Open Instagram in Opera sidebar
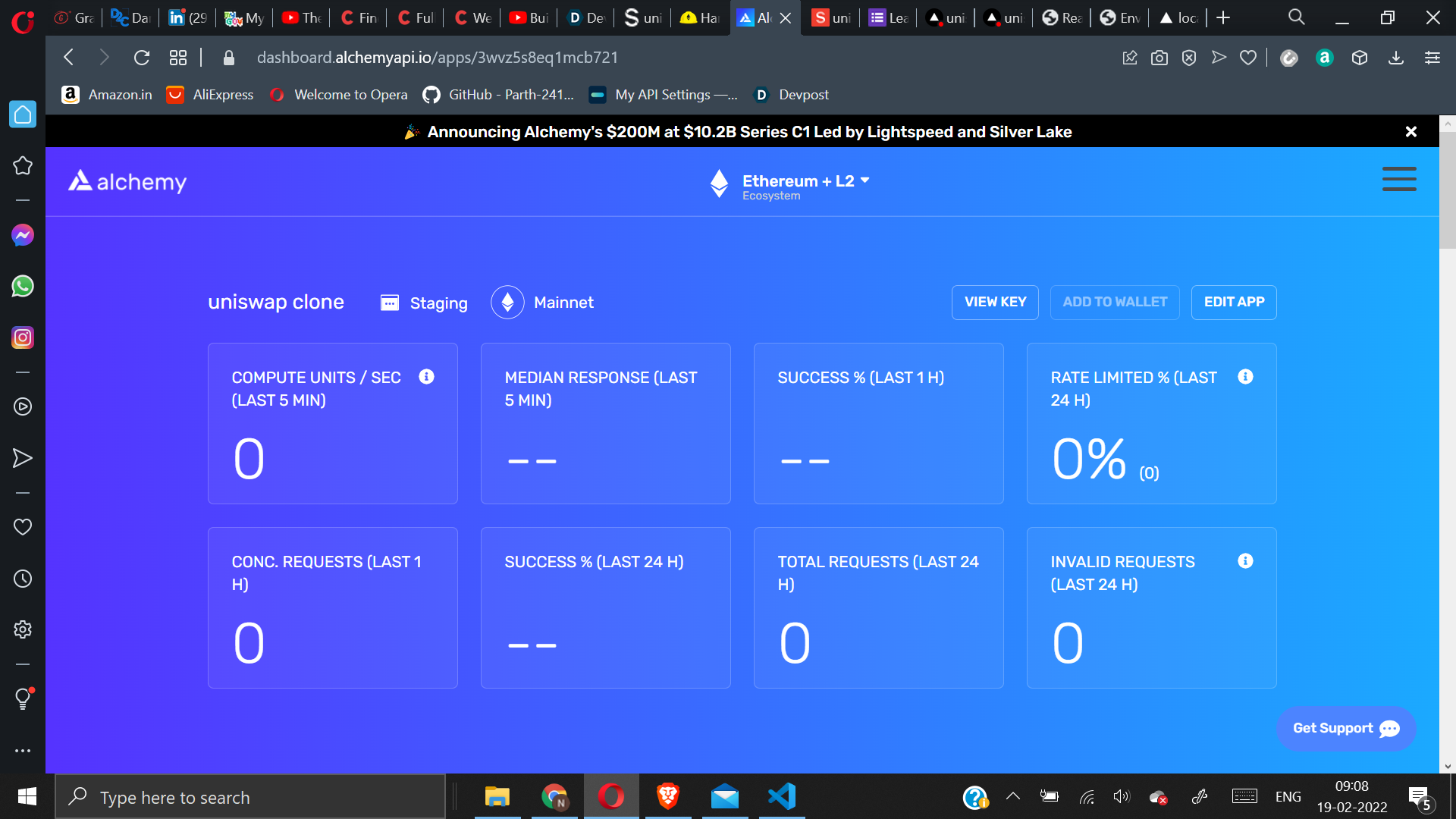The height and width of the screenshot is (819, 1456). [23, 337]
